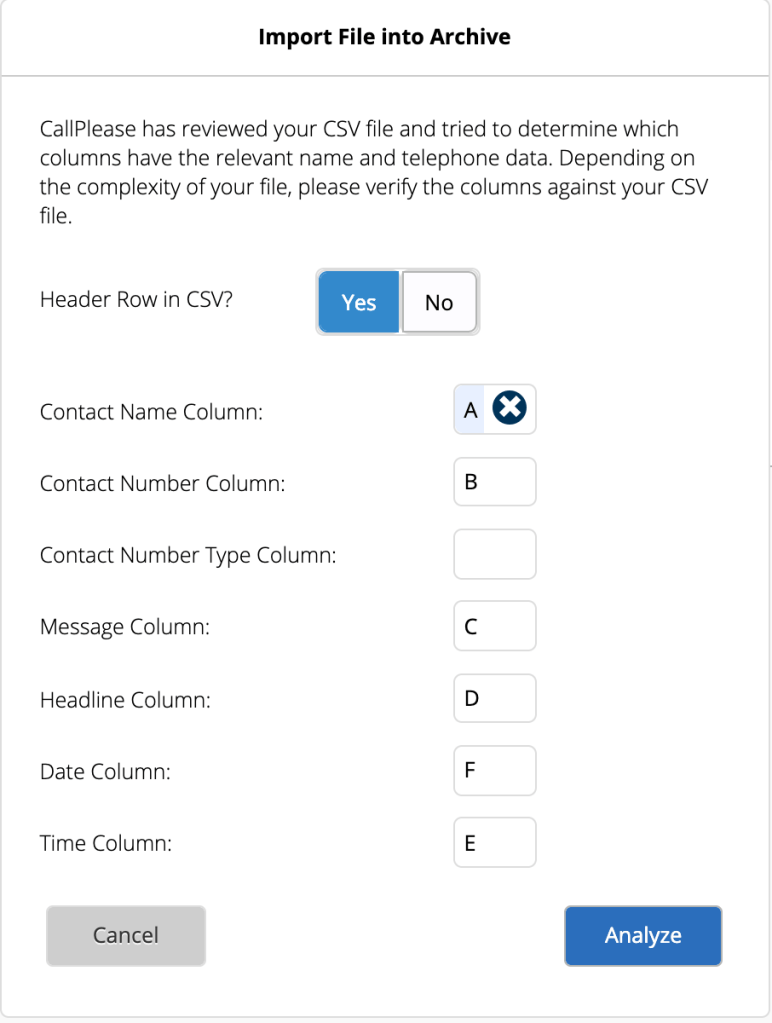Screen dimensions: 772x1023
Task: Click the Time Column input box
Action: click(494, 843)
